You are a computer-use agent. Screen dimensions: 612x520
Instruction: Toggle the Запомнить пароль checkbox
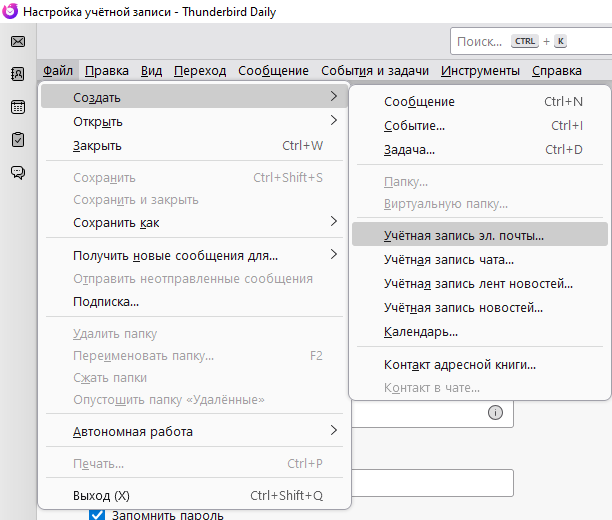tap(97, 515)
